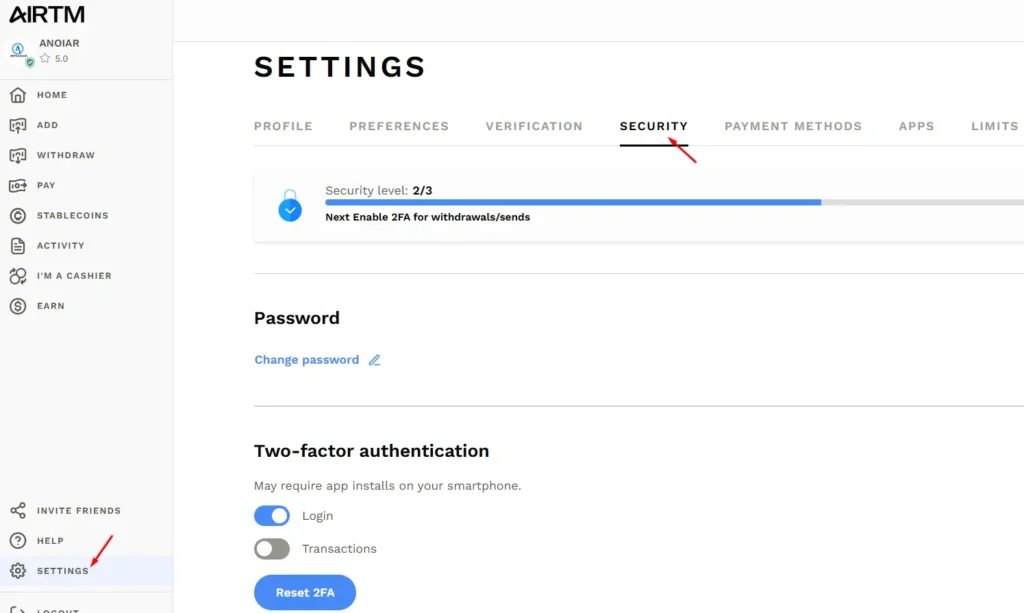Enable the Transactions 2FA toggle

[x=272, y=549]
